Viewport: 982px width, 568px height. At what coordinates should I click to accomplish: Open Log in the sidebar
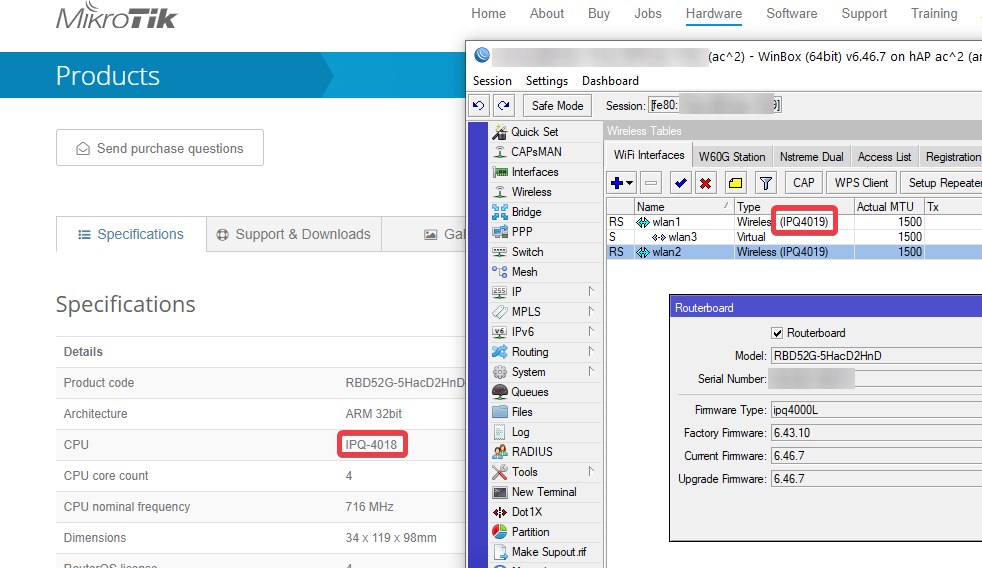[x=520, y=432]
